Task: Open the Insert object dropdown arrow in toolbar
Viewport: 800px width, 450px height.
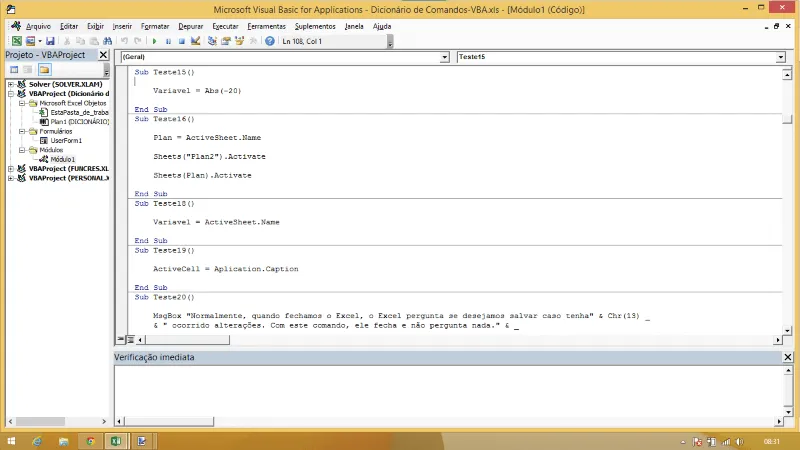Action: [x=40, y=41]
